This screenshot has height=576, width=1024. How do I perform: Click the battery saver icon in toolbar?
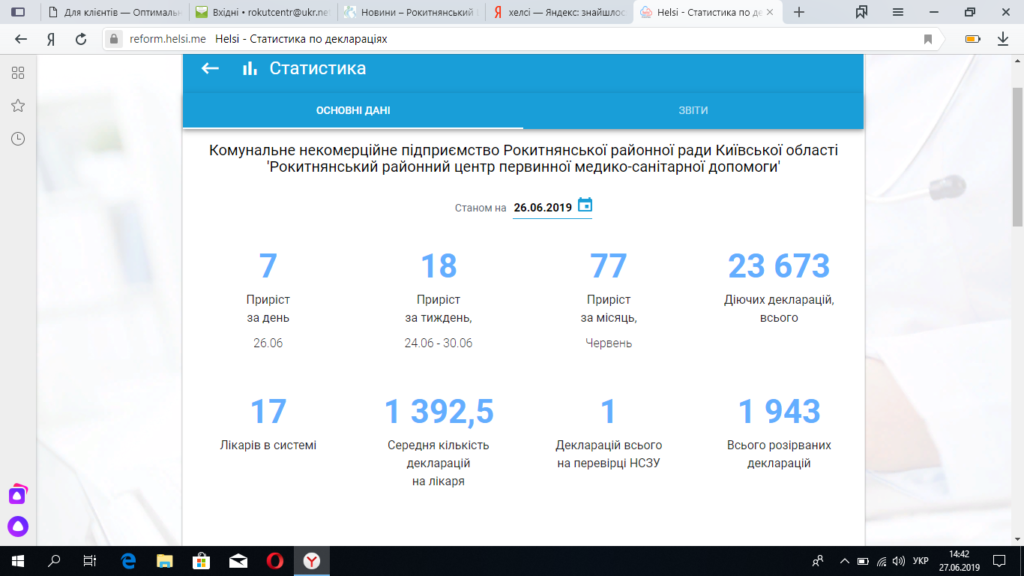[x=972, y=39]
